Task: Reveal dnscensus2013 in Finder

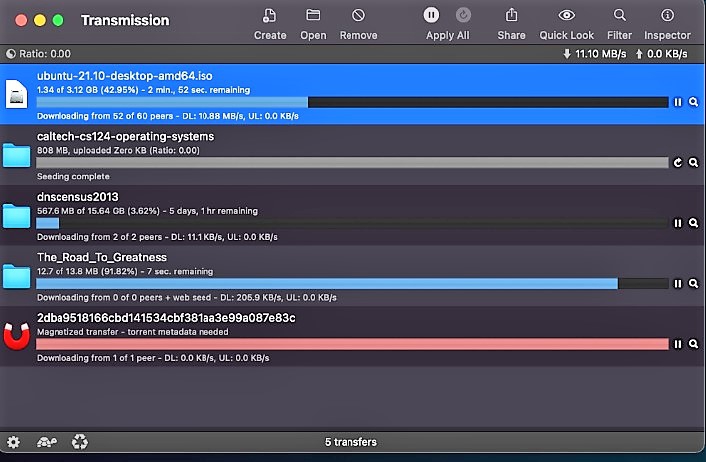Action: point(693,223)
